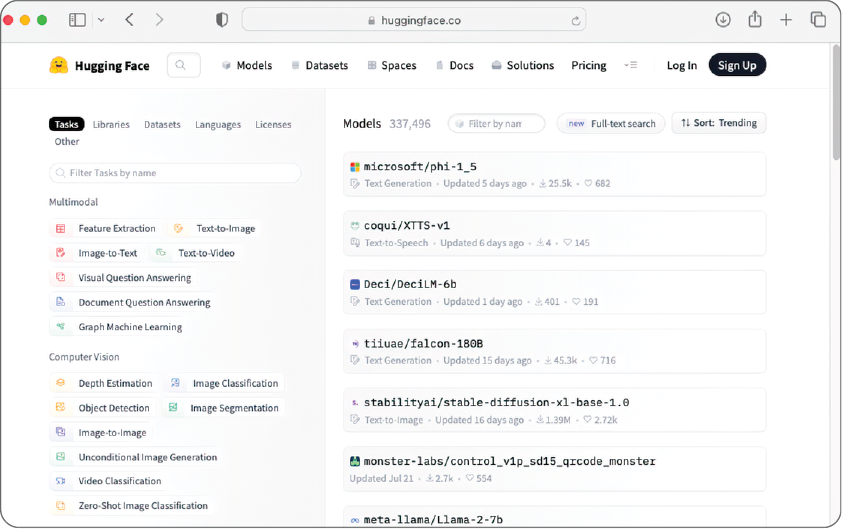Image resolution: width=850 pixels, height=532 pixels.
Task: Click the huggingface.co address bar
Action: [414, 20]
